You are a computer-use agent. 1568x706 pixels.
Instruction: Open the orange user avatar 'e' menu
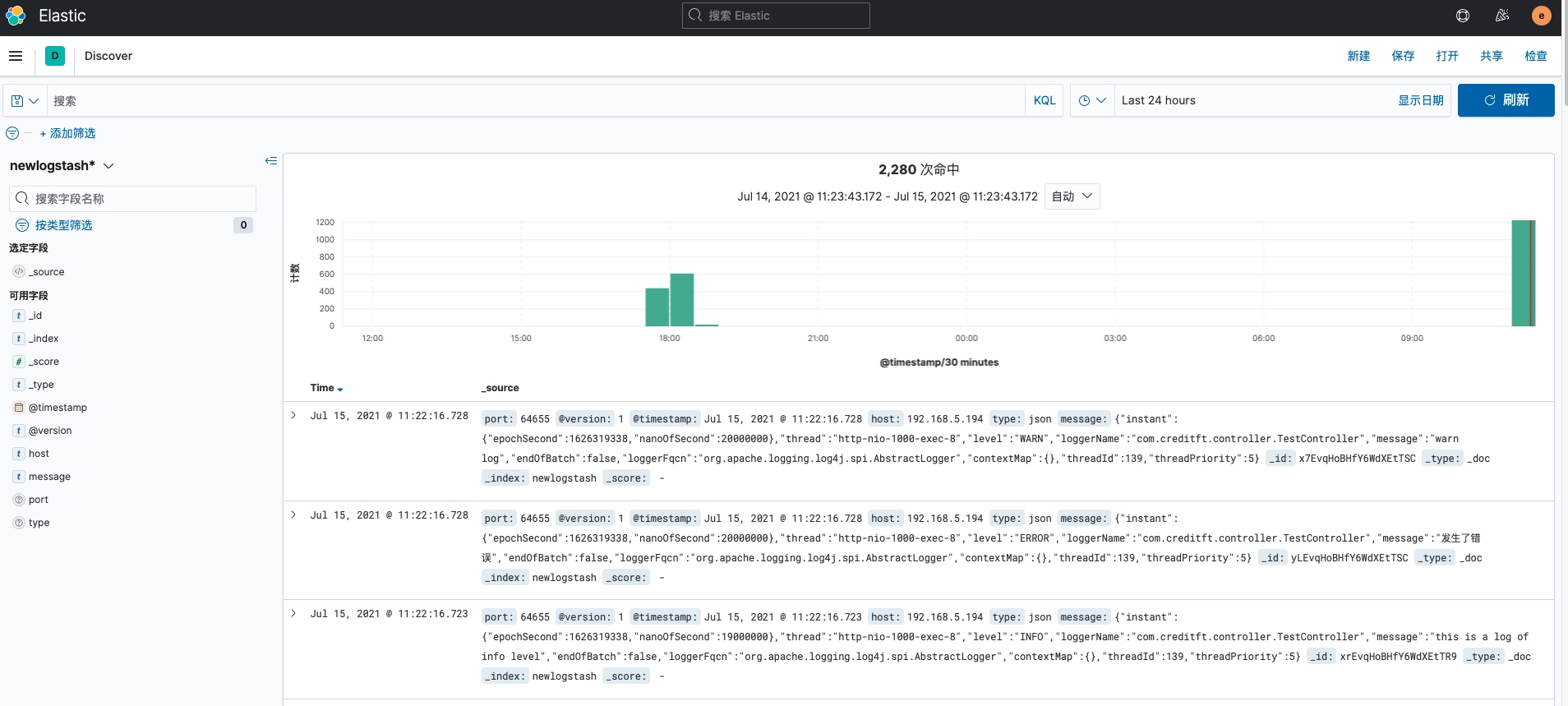pos(1542,16)
